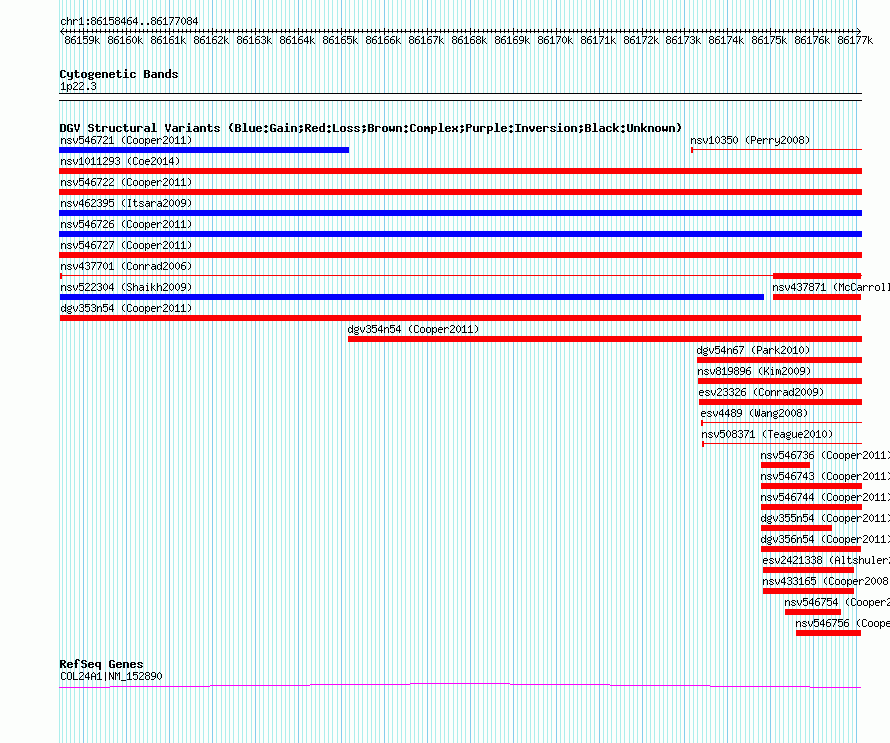Screen dimensions: 890x743
Task: Click the nsv1011293 (Coe2014) label
Action: click(120, 161)
